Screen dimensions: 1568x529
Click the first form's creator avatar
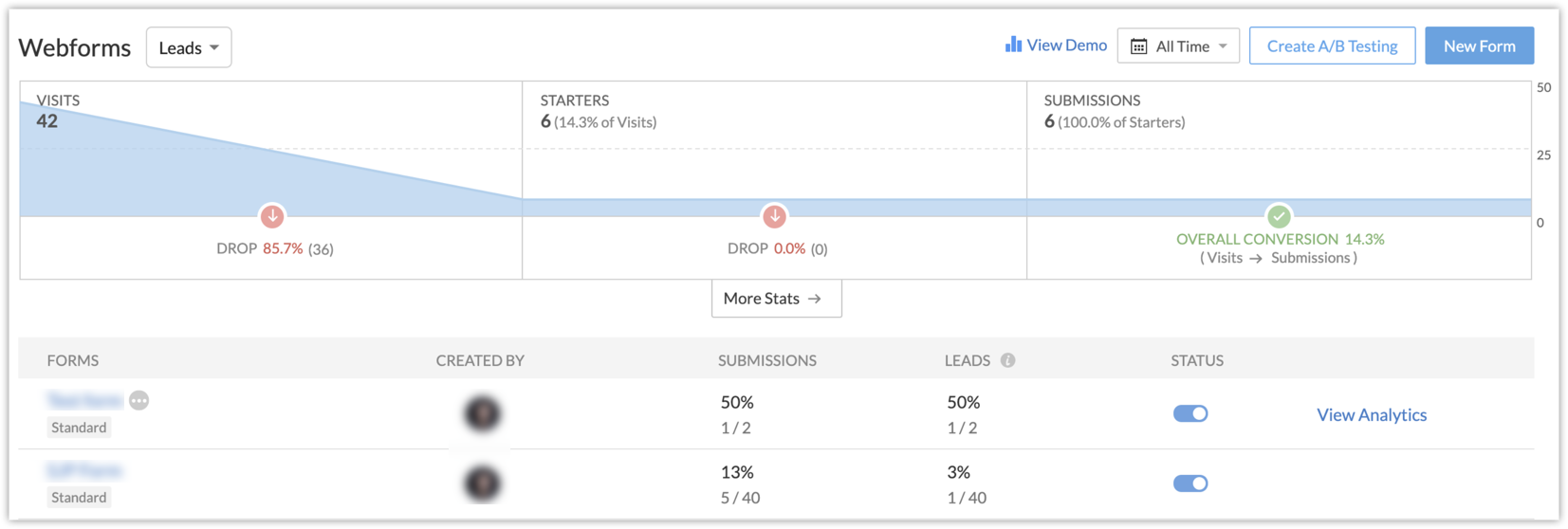coord(482,414)
